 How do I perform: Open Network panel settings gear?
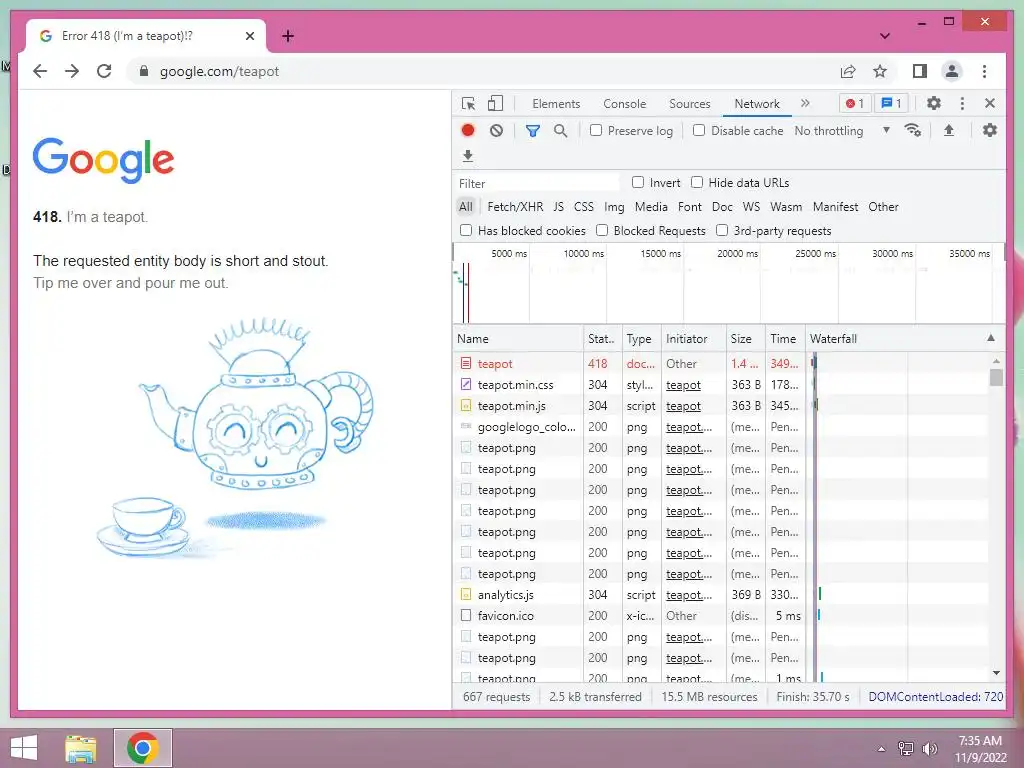(x=990, y=130)
